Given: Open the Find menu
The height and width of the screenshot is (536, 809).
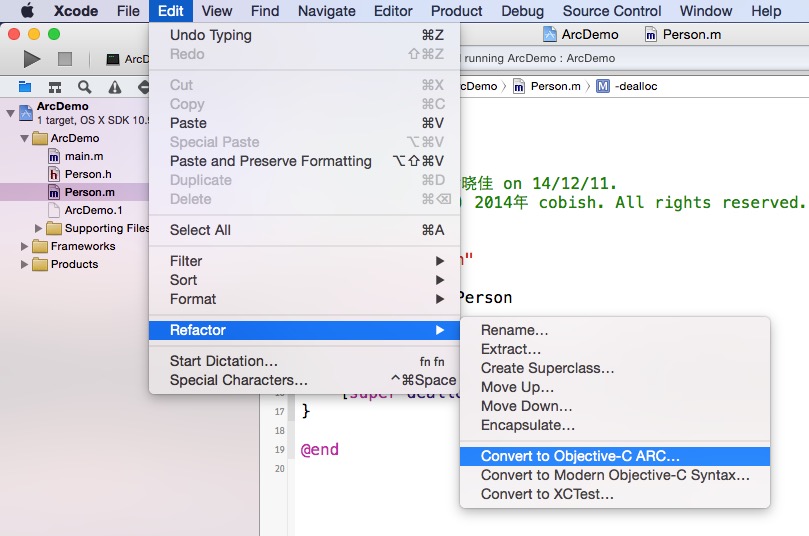Looking at the screenshot, I should click(x=265, y=11).
